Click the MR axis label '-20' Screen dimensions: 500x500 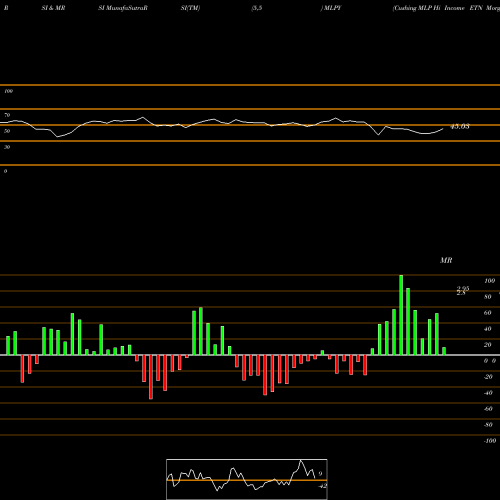tap(488, 377)
